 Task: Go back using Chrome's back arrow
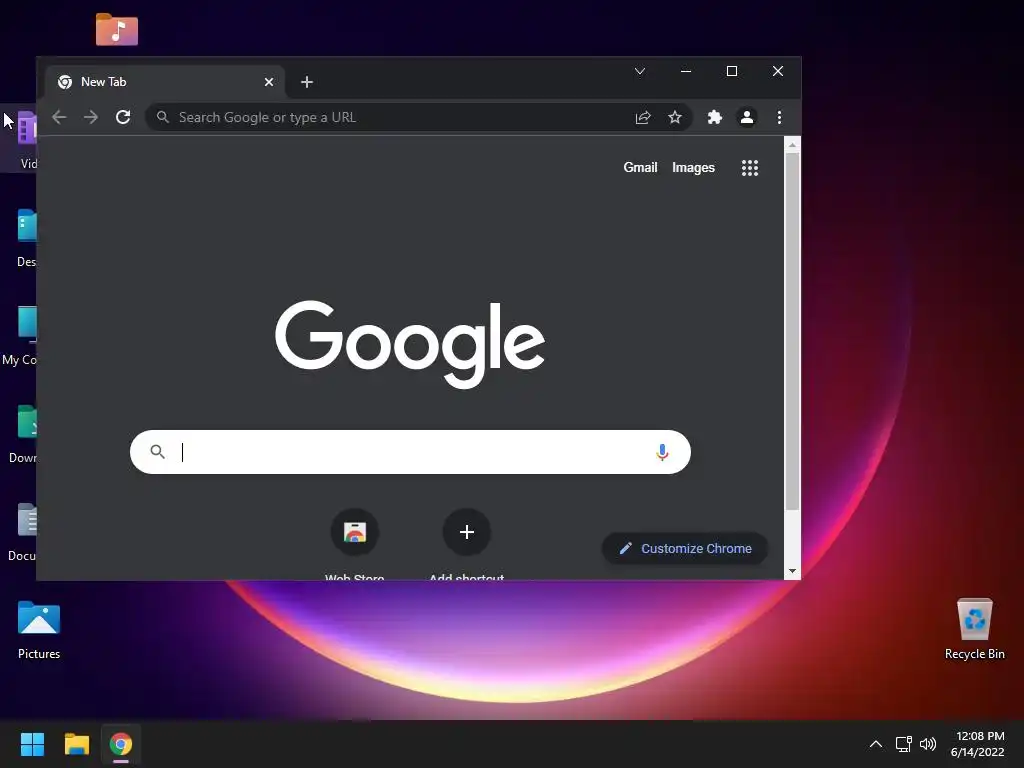(59, 118)
